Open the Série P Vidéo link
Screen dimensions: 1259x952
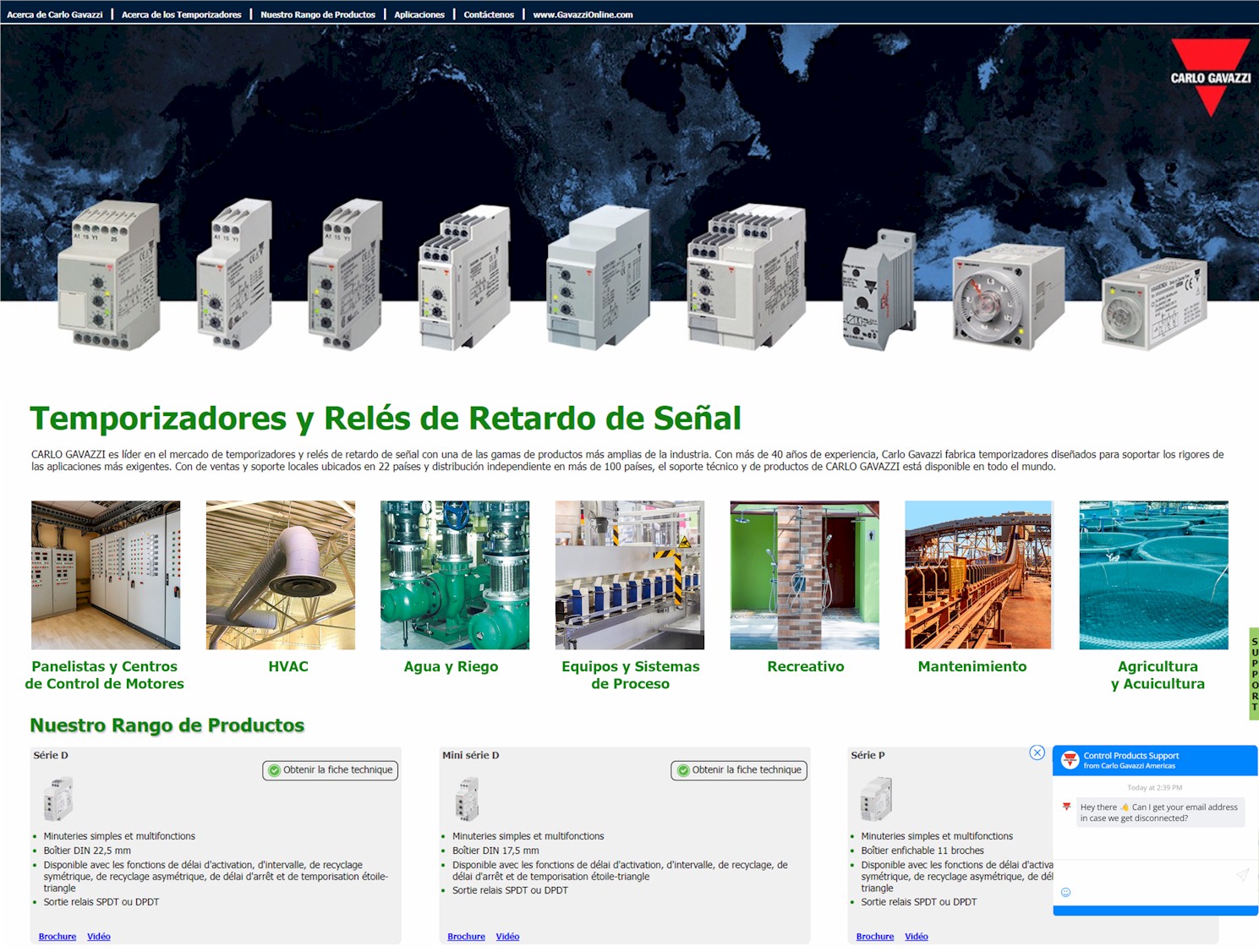coord(917,936)
